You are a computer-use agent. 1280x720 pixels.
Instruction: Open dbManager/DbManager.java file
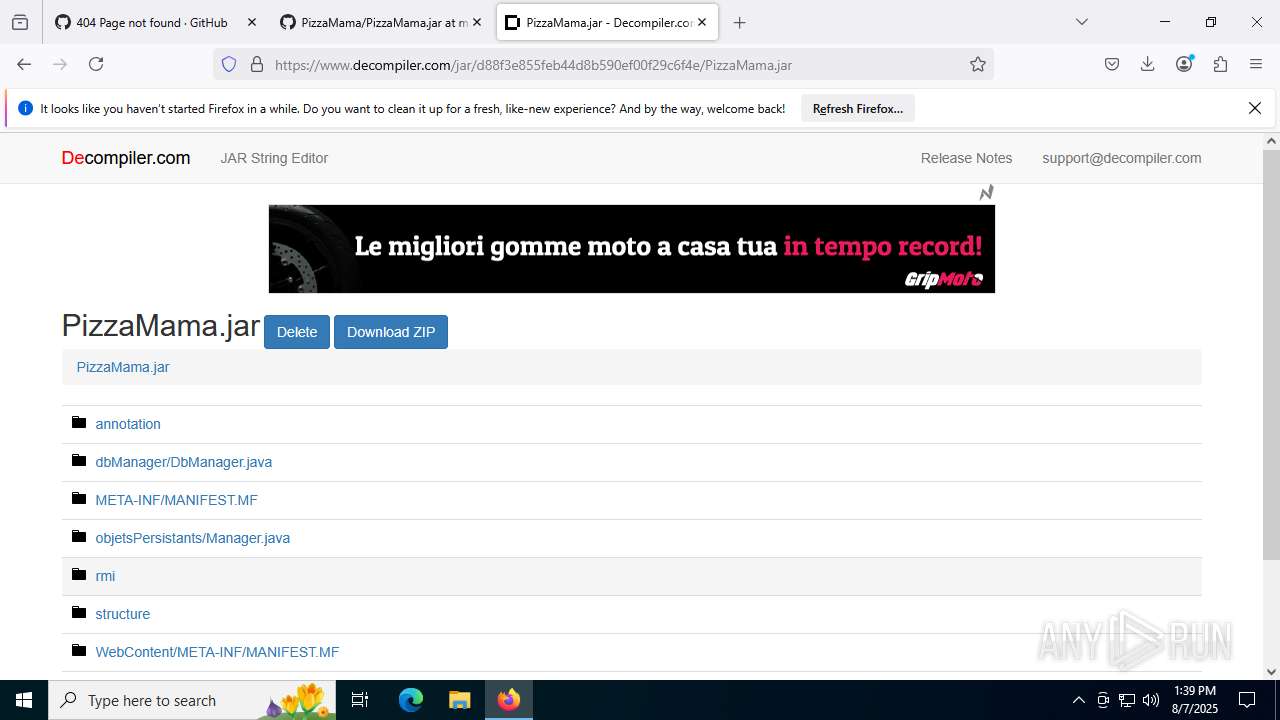(x=184, y=462)
